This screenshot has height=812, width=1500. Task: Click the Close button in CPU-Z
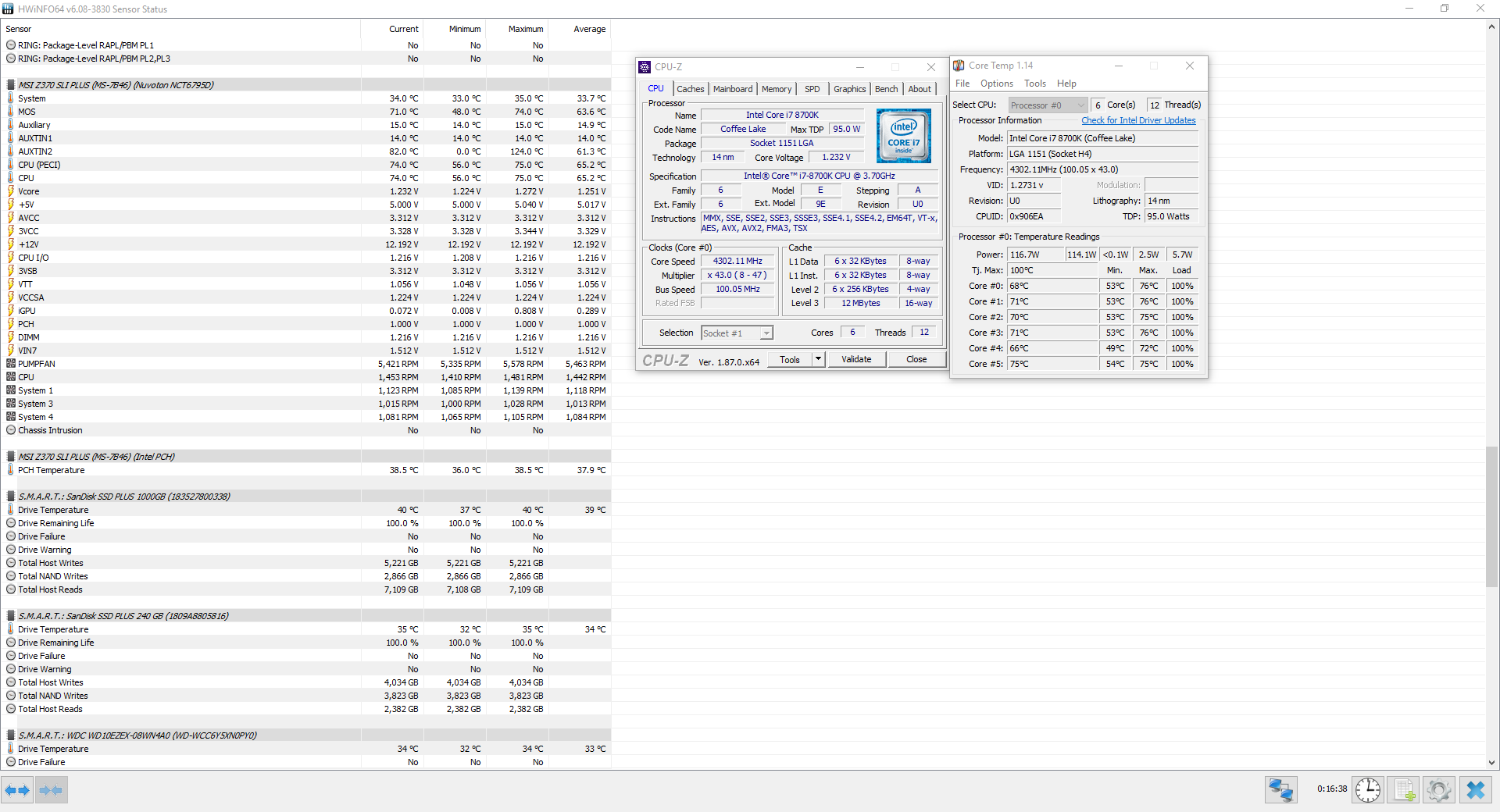(916, 359)
